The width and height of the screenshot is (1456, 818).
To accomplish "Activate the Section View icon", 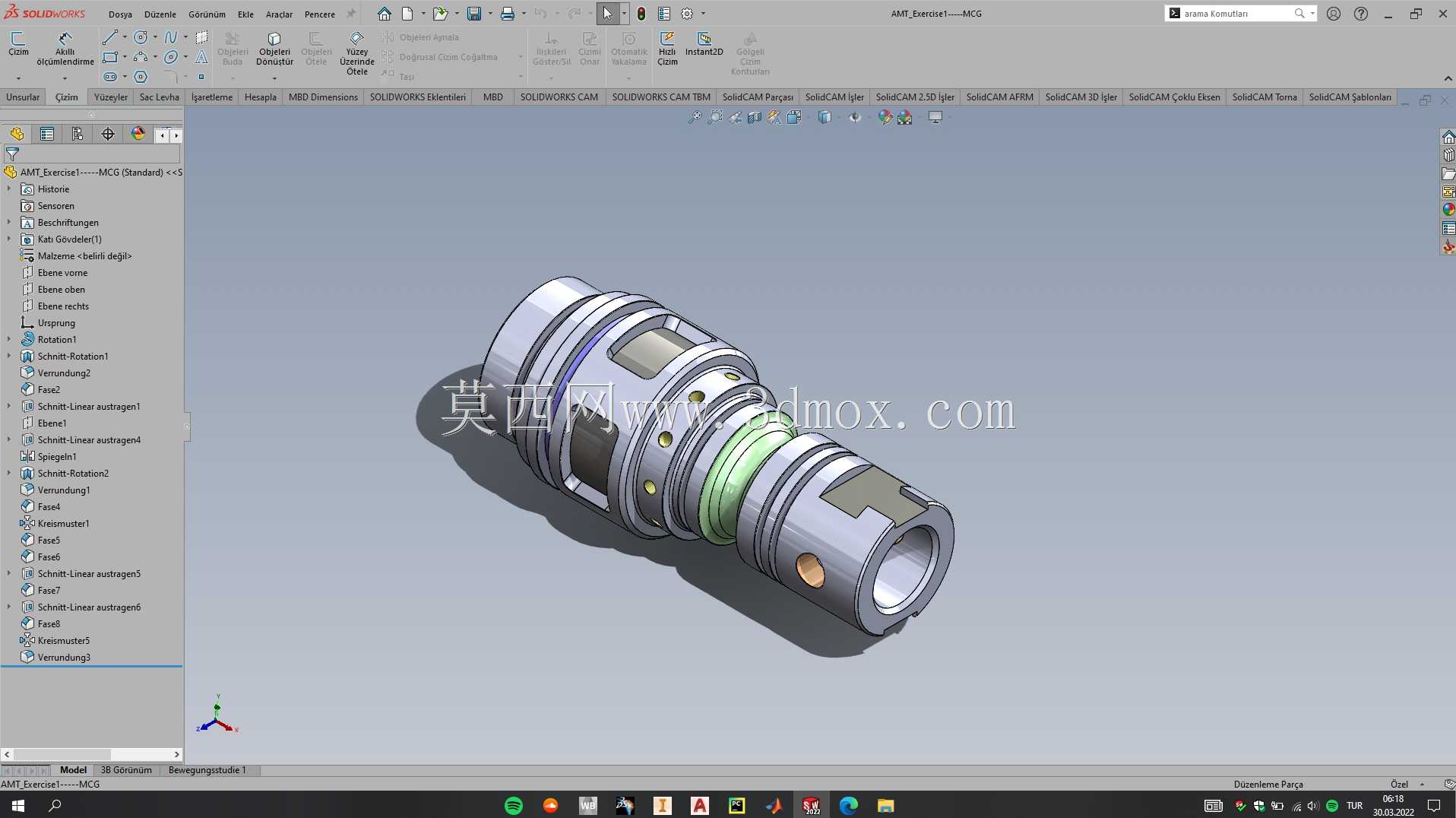I will [755, 117].
